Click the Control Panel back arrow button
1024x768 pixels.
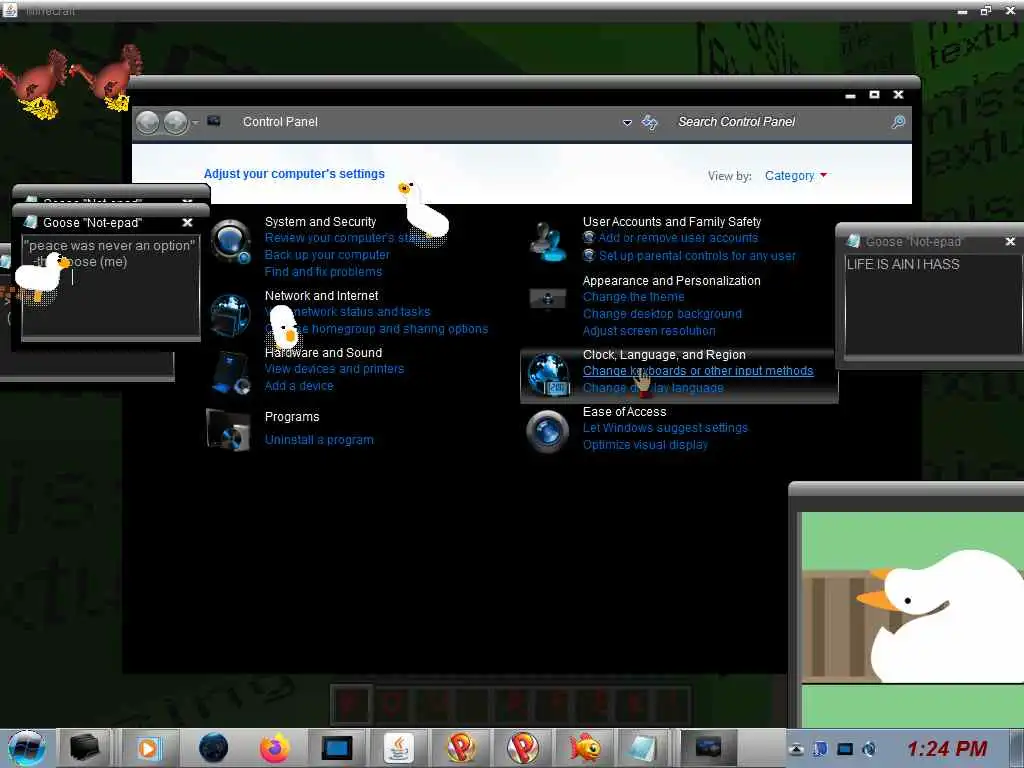click(148, 122)
